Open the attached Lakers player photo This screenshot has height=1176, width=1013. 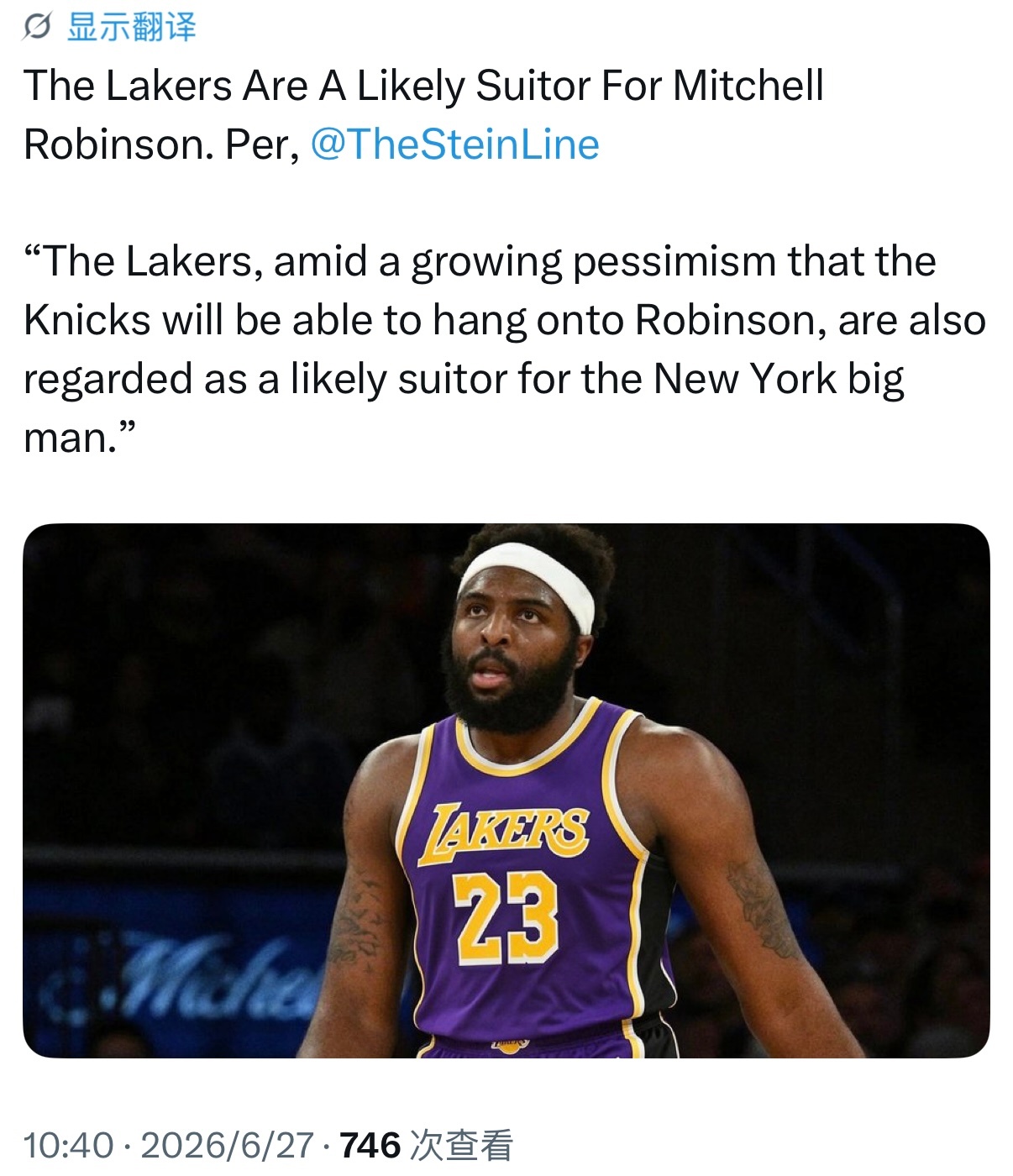tap(506, 790)
